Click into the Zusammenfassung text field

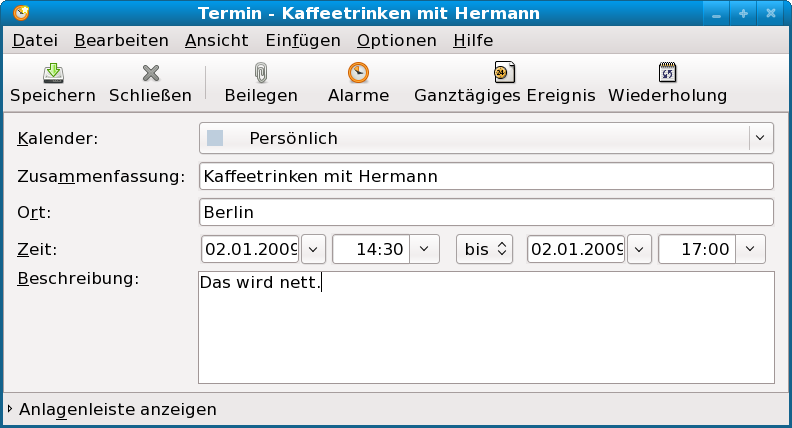point(486,176)
